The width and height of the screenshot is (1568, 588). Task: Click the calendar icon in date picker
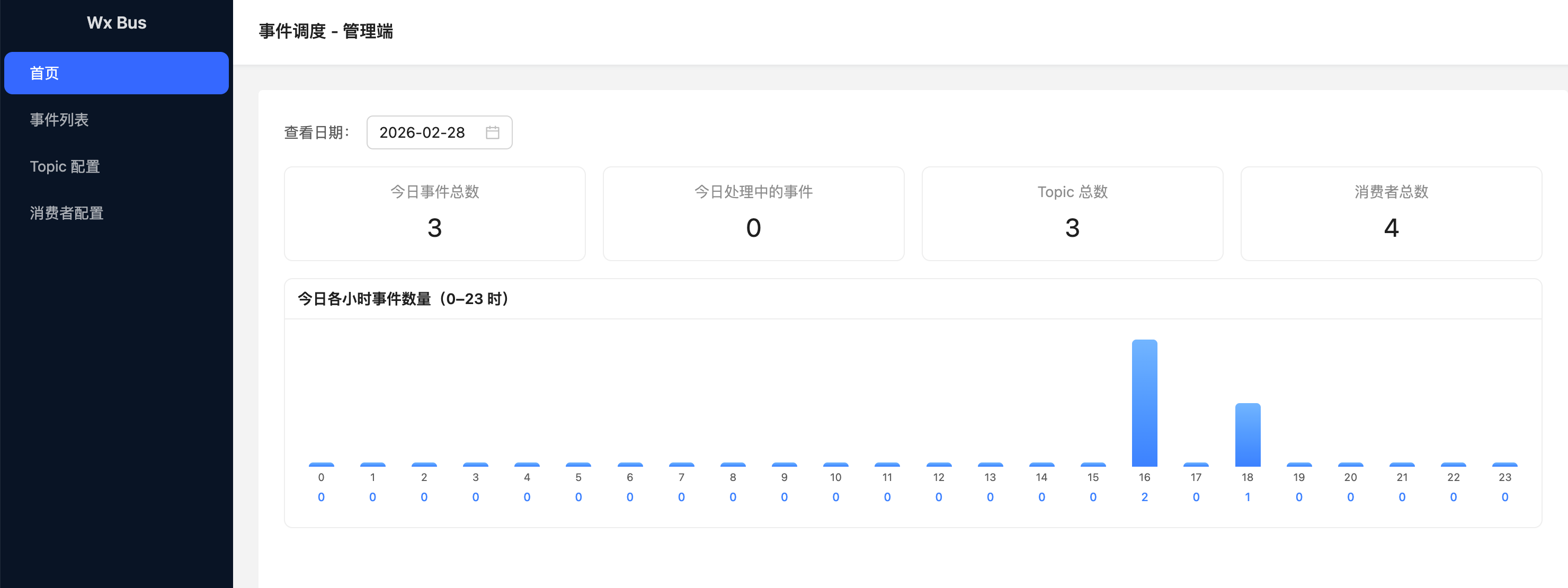(x=493, y=132)
